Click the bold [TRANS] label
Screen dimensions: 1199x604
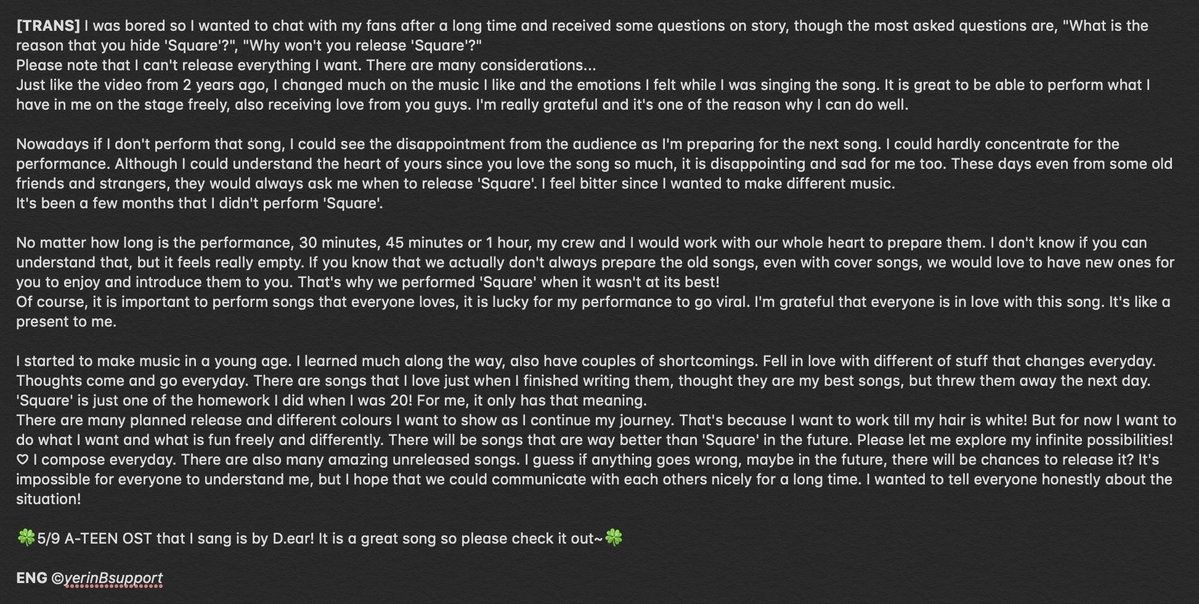[x=47, y=26]
